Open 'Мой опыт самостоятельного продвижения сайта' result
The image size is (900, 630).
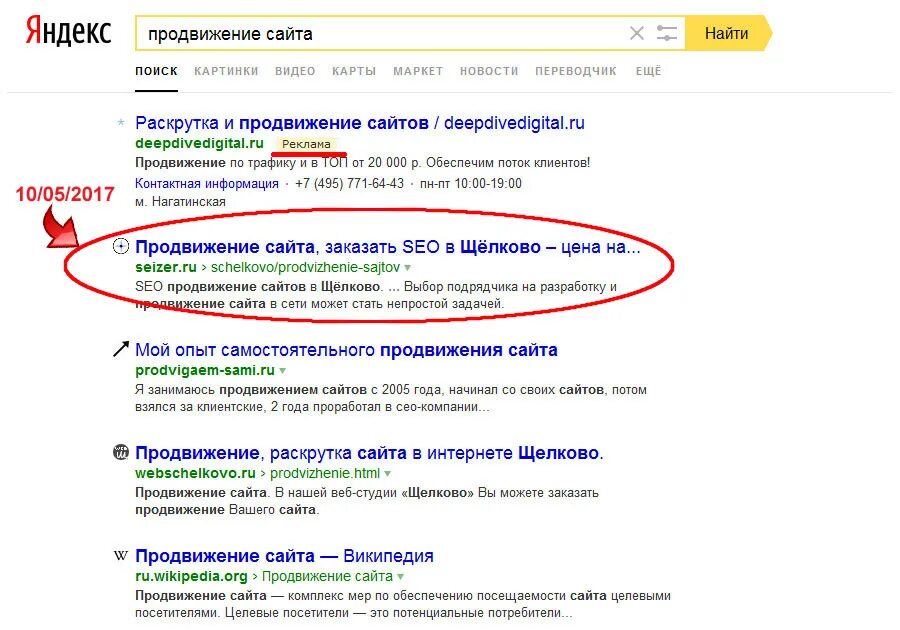point(346,350)
